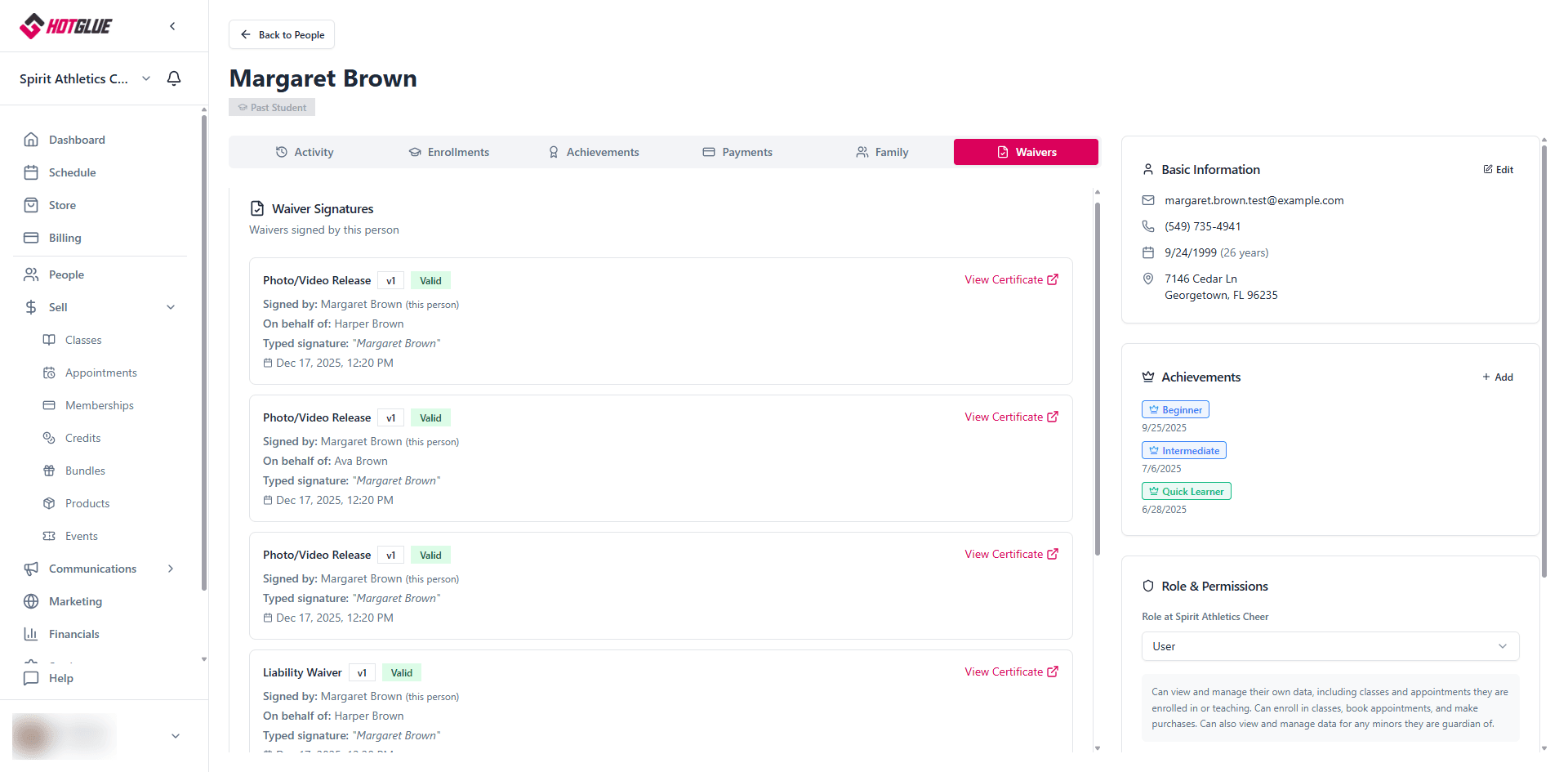This screenshot has width=1568, height=772.
Task: View certificate for Liability Waiver
Action: (1011, 672)
